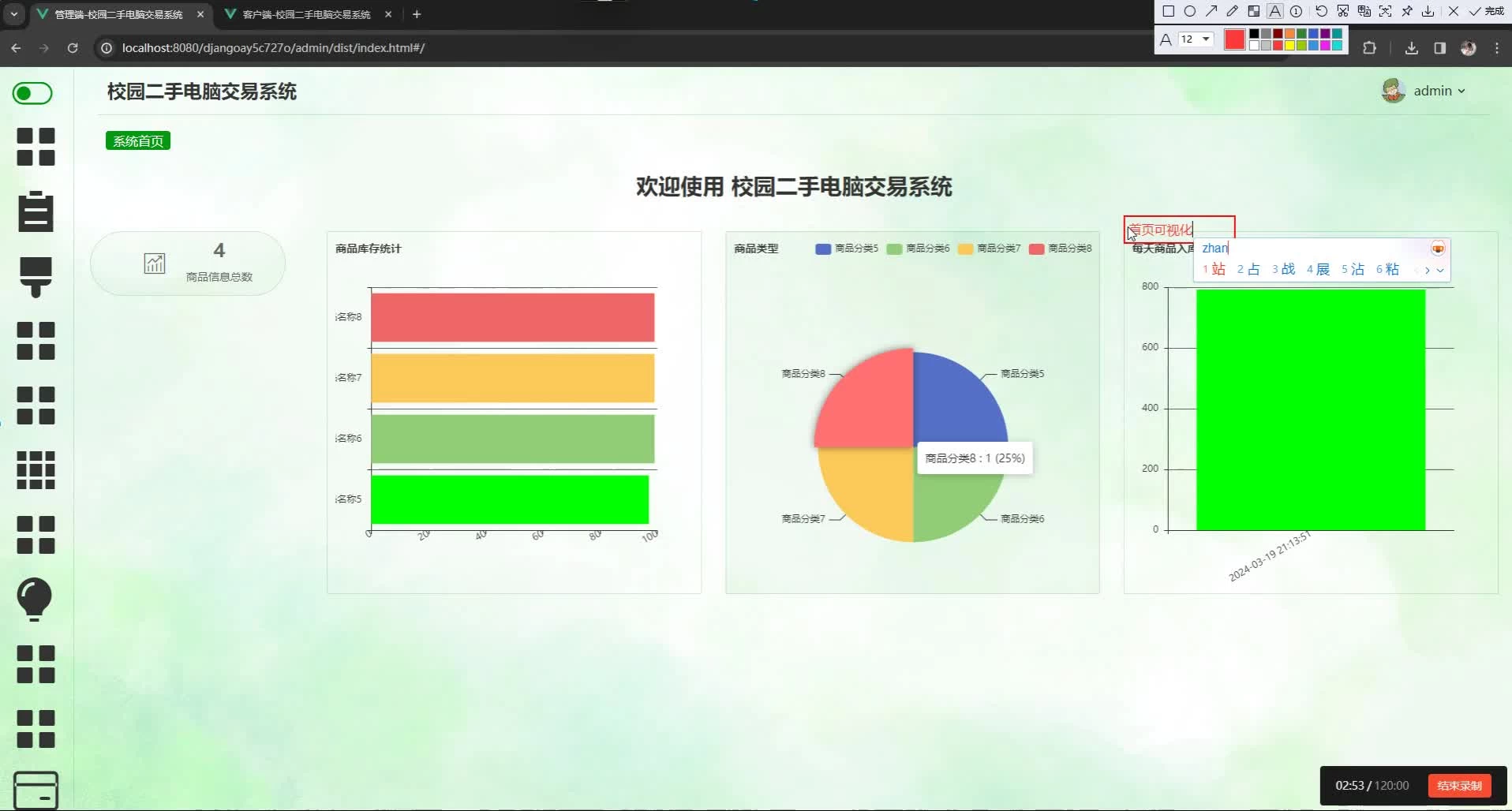The image size is (1512, 811).
Task: Choose IME candidate 3 战
Action: tap(1284, 270)
